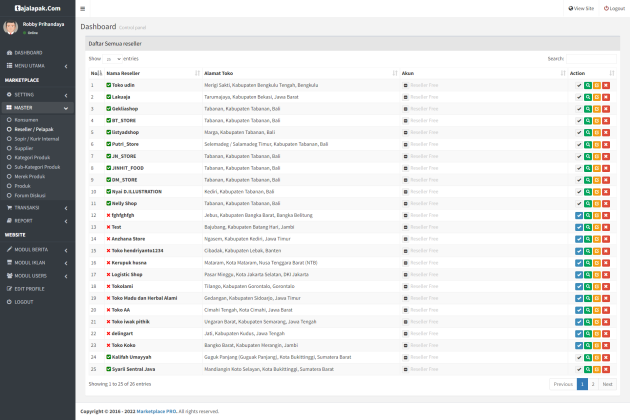This screenshot has height=420, width=630.
Task: Open the Show entries count dropdown
Action: (112, 59)
